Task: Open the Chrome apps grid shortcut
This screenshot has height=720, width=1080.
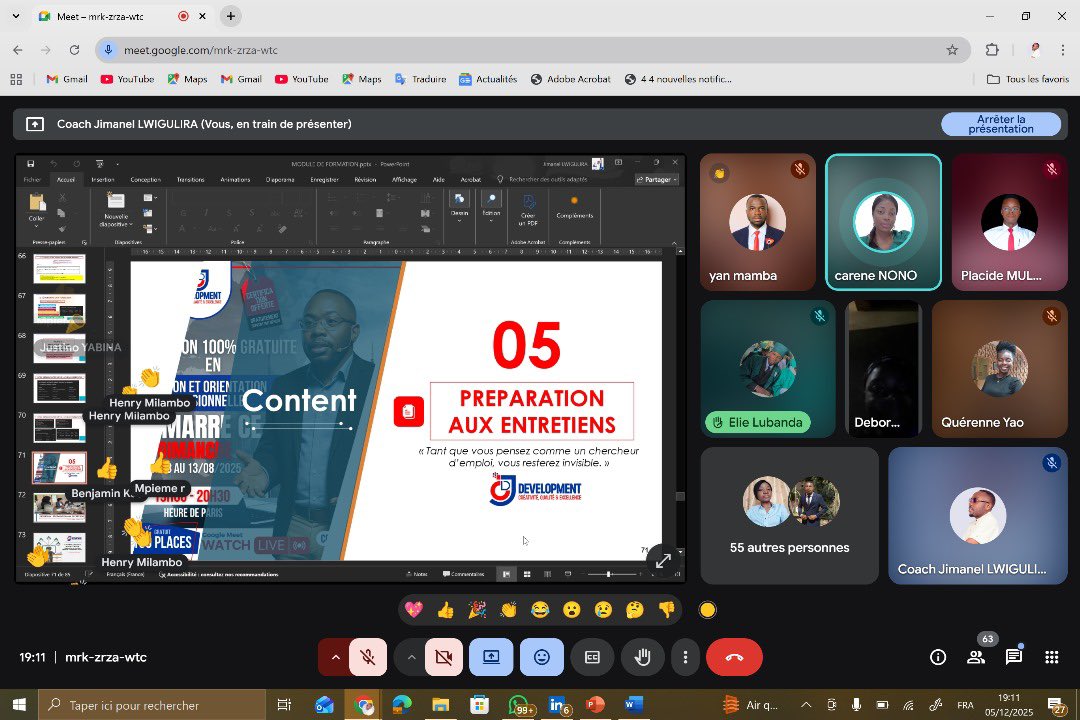Action: tap(17, 79)
